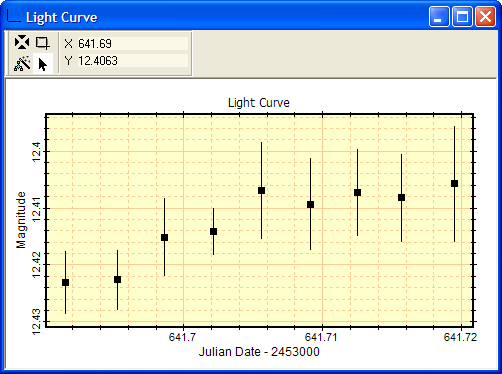Click the data point with the shortest error bar
Screen dimensions: 502x374
tap(214, 231)
